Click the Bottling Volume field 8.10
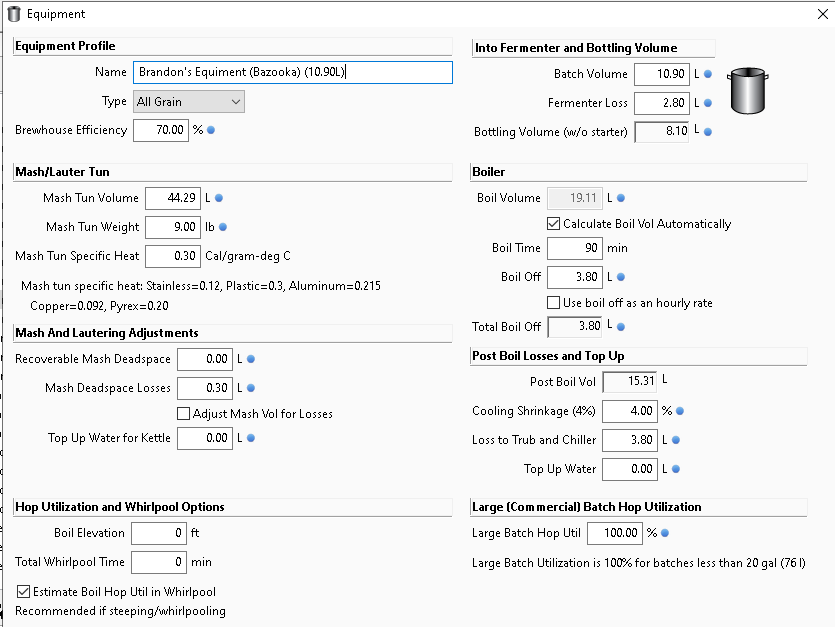This screenshot has height=627, width=835. (661, 132)
